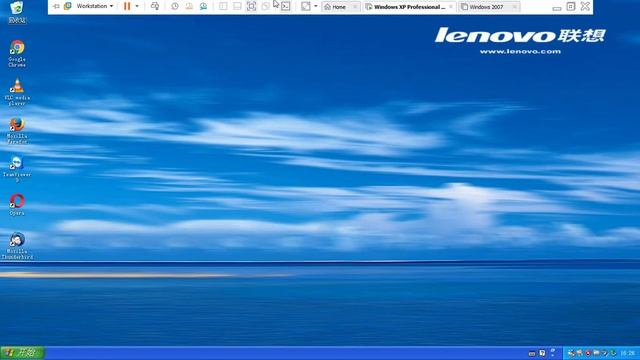Click the keyboard language bar icon

coord(532,353)
